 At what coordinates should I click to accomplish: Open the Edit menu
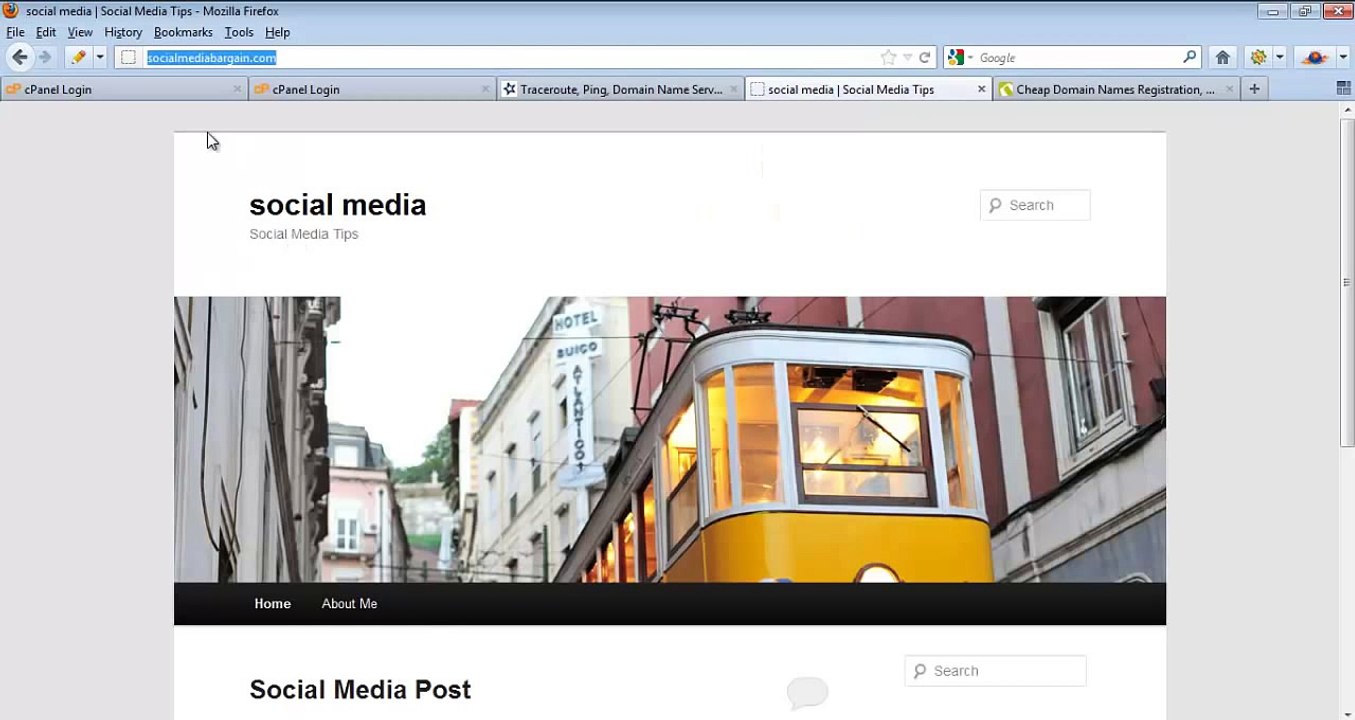coord(46,32)
